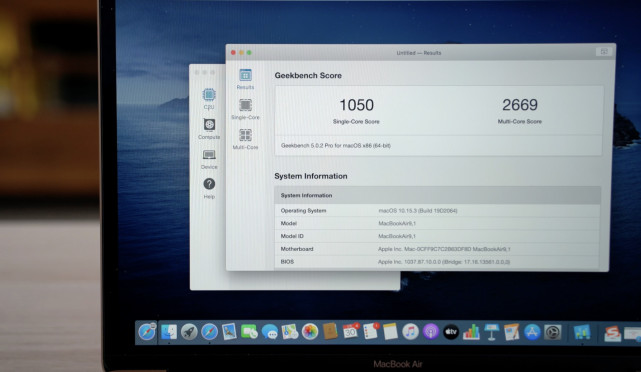Viewport: 641px width, 372px height.
Task: Click the "Geekbench Score" heading
Action: pyautogui.click(x=308, y=75)
